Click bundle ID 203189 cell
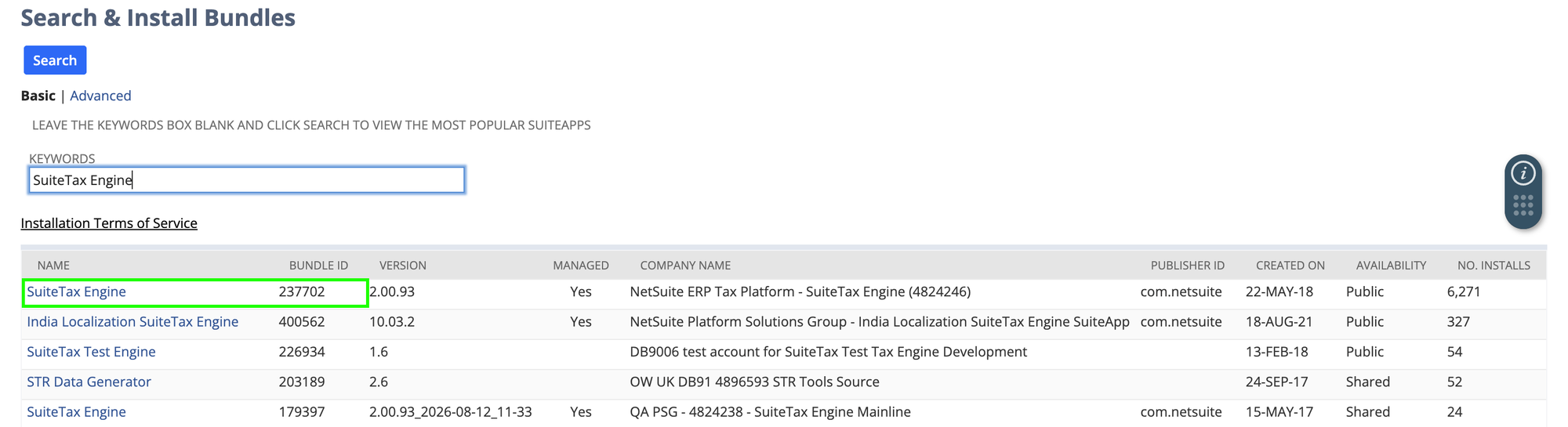This screenshot has width=1568, height=427. click(302, 382)
